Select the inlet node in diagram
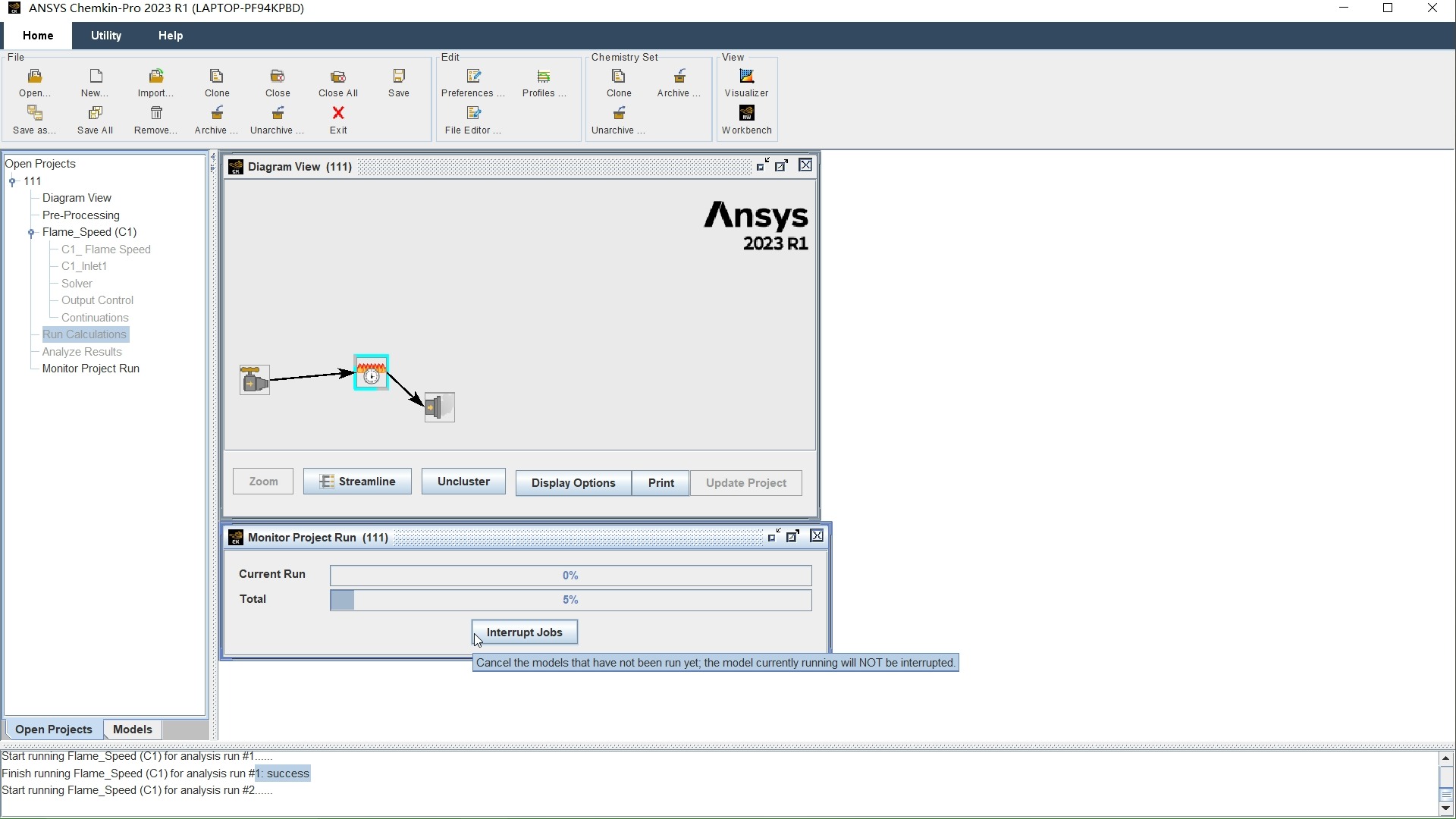This screenshot has width=1456, height=819. [x=255, y=380]
